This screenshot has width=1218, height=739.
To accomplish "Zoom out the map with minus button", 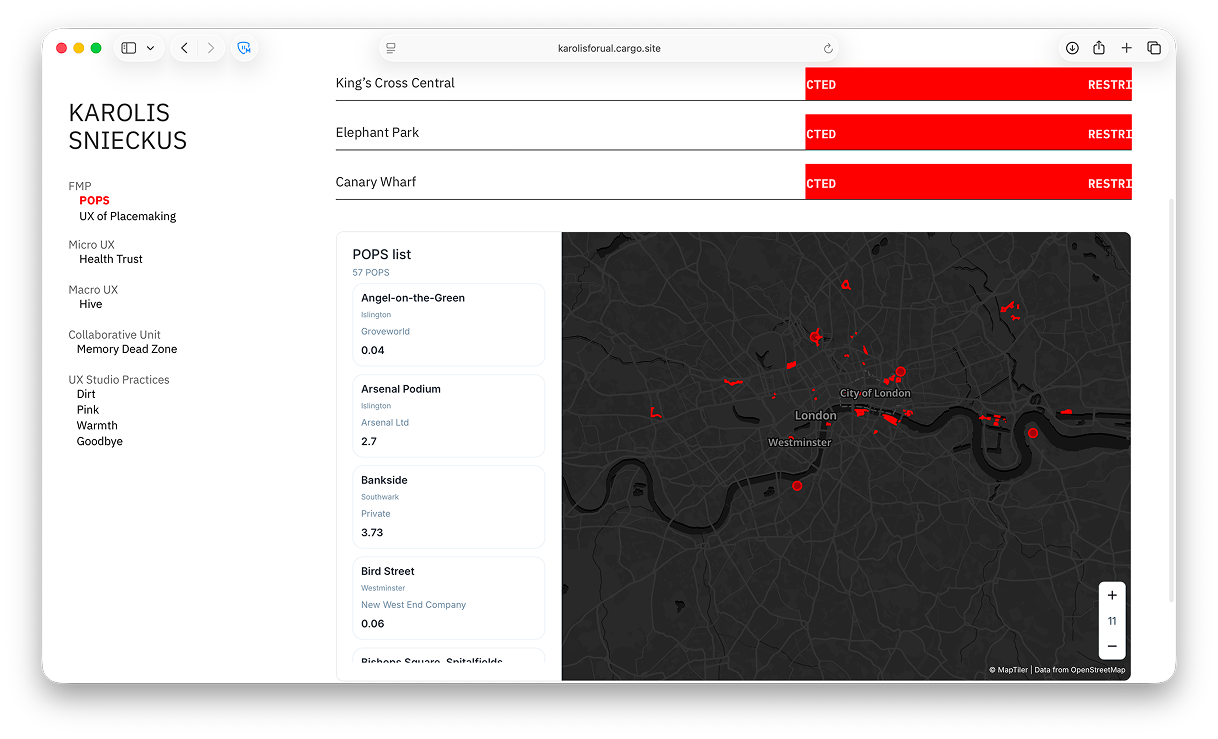I will pyautogui.click(x=1112, y=646).
